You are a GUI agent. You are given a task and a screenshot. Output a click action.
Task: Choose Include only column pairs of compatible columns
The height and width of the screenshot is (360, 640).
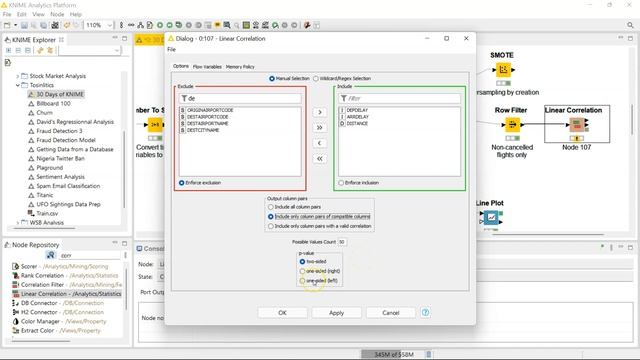coord(271,217)
